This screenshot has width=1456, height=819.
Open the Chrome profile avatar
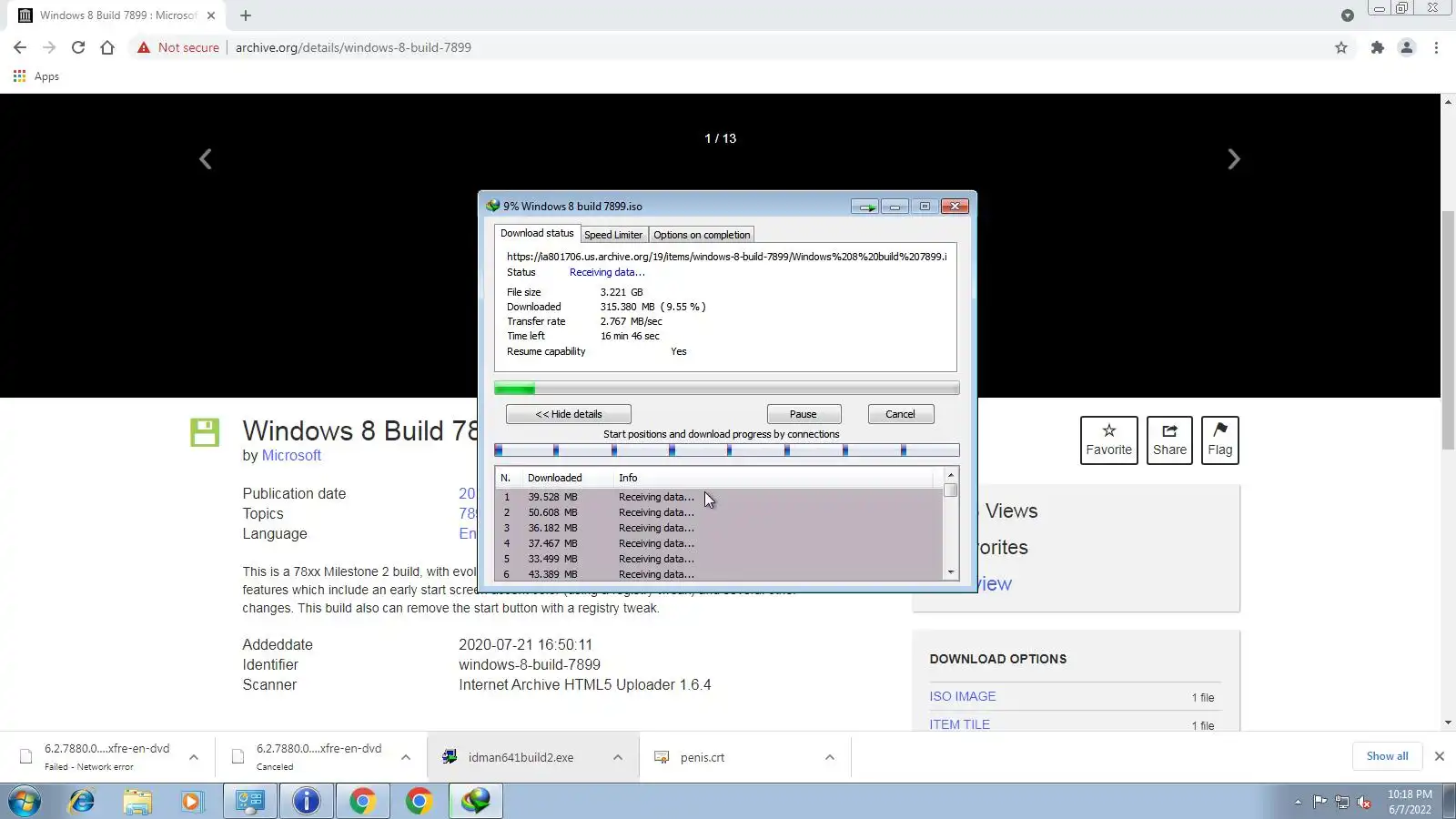[x=1407, y=47]
